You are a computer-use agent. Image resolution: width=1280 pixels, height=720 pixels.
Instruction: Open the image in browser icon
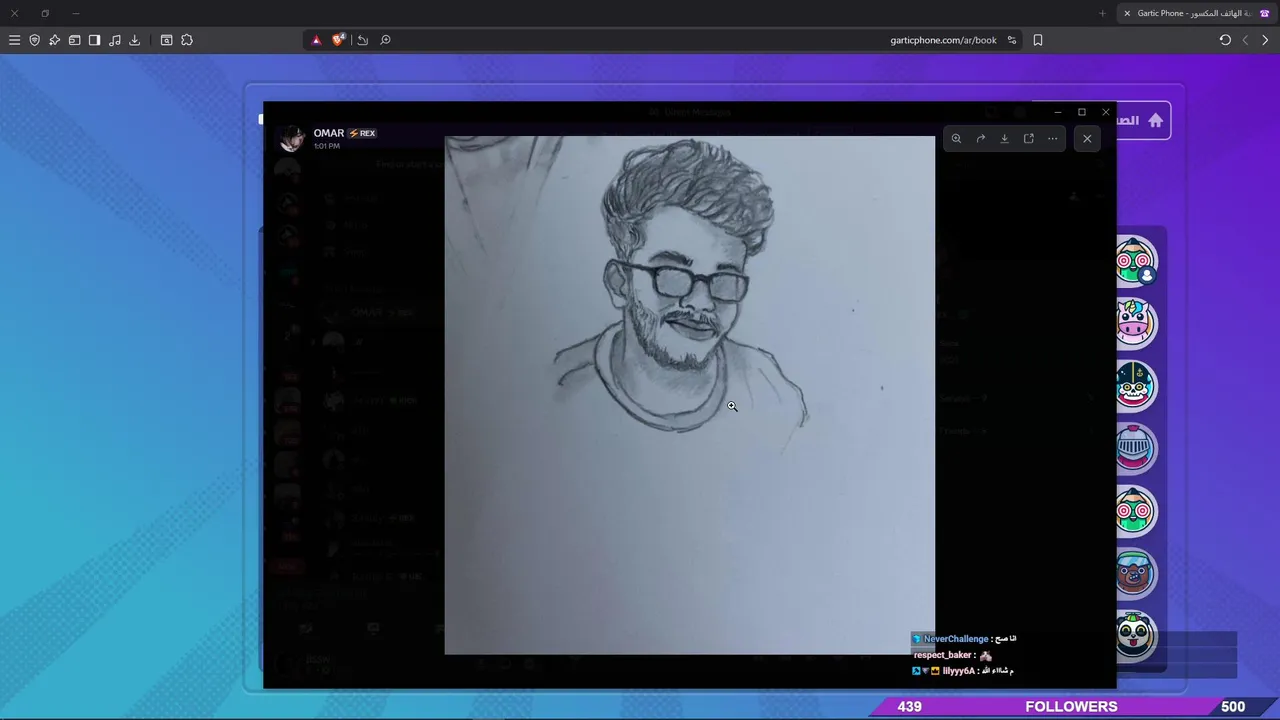click(x=1028, y=139)
